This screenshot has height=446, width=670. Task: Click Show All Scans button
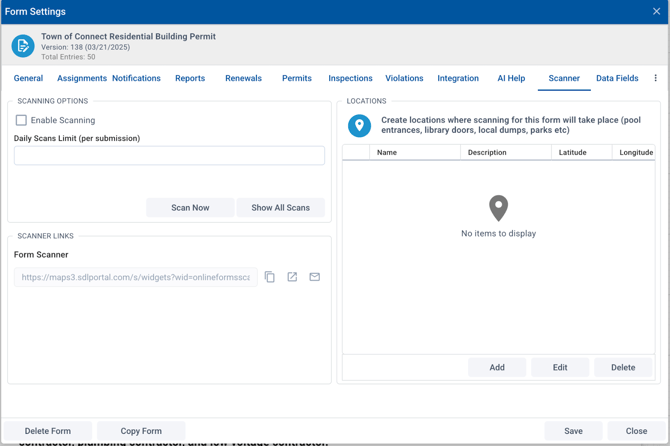click(280, 208)
